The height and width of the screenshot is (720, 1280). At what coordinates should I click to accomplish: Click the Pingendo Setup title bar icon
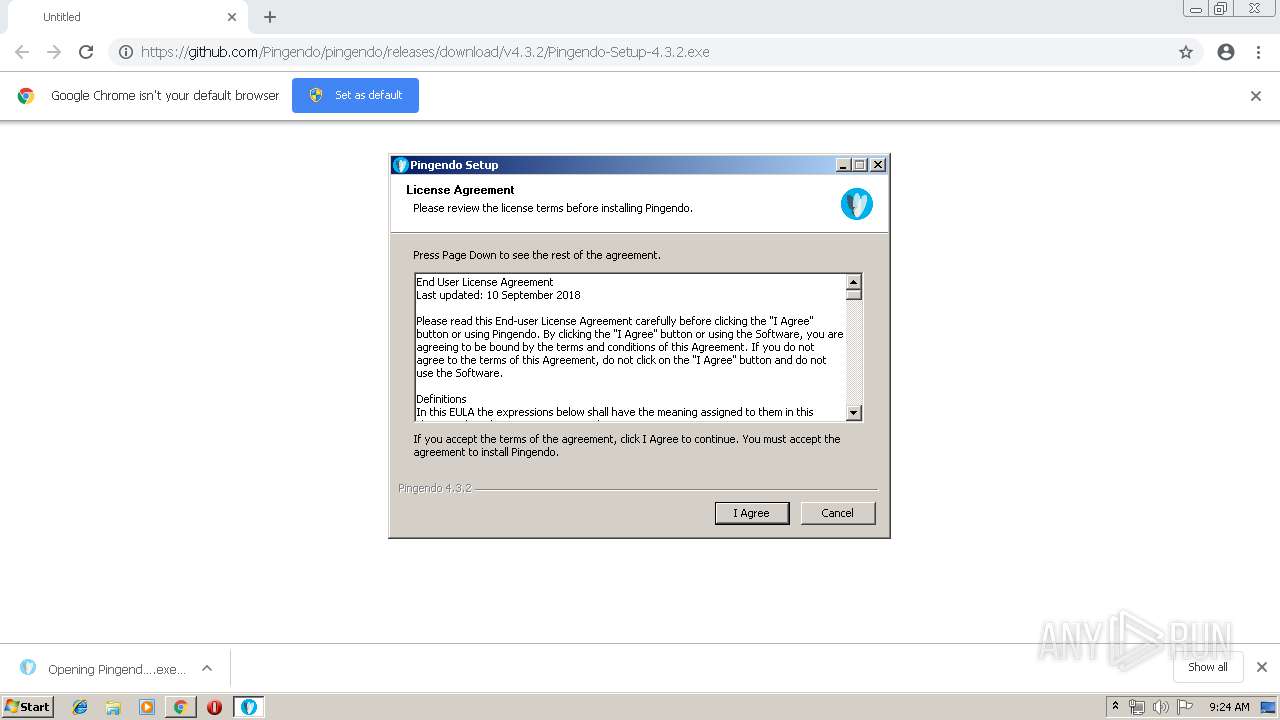coord(401,165)
